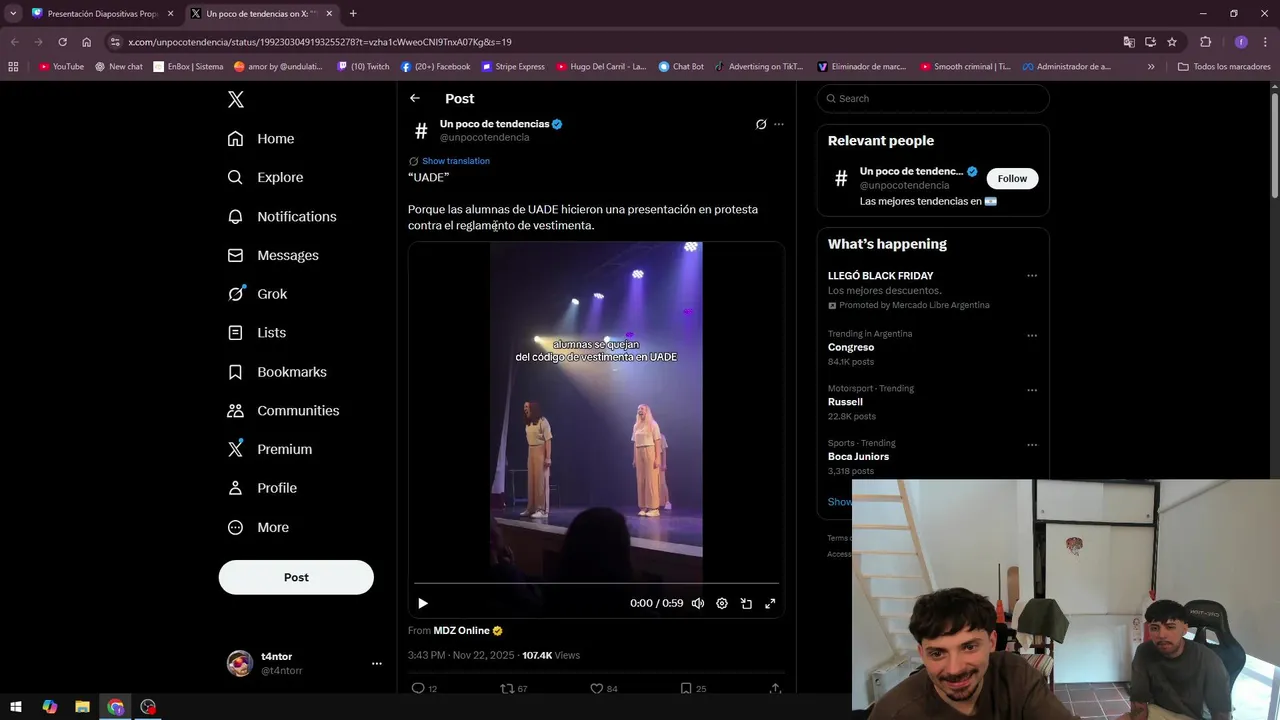Screen dimensions: 1280x720
Task: Open Grok assistant
Action: tap(257, 294)
